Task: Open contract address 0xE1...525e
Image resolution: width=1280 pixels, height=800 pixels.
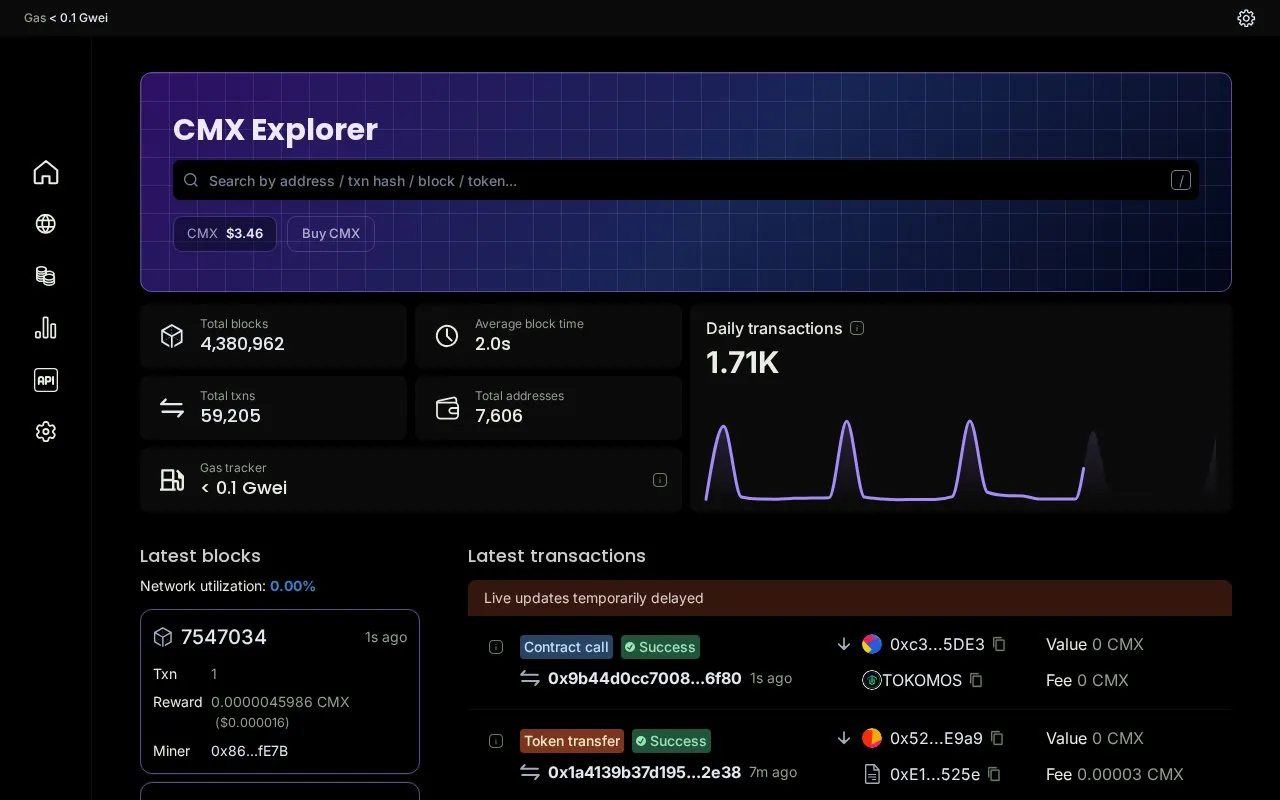Action: pyautogui.click(x=935, y=775)
